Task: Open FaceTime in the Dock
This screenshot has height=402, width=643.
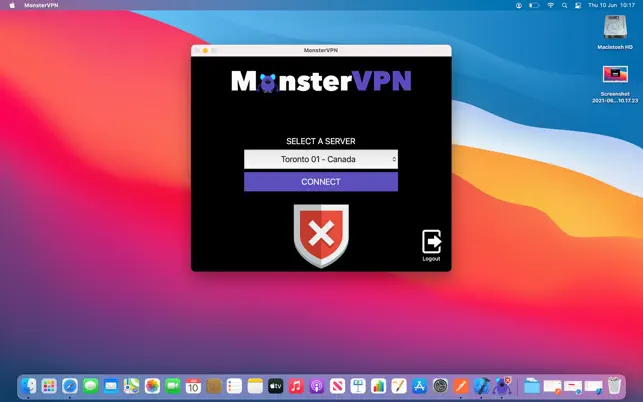Action: [x=173, y=386]
